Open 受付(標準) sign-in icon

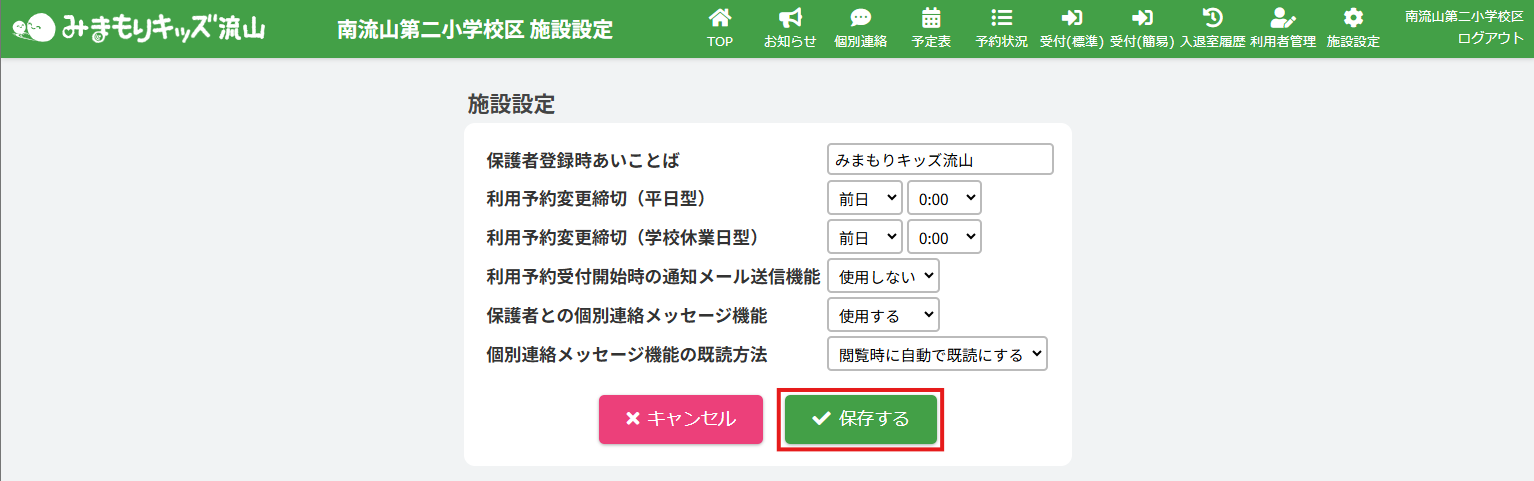click(x=1072, y=18)
